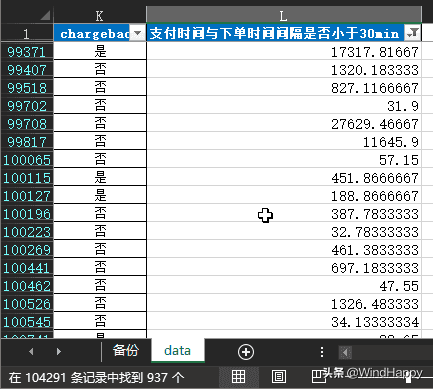
Task: Click the Select All corner triangle
Action: click(x=45, y=15)
